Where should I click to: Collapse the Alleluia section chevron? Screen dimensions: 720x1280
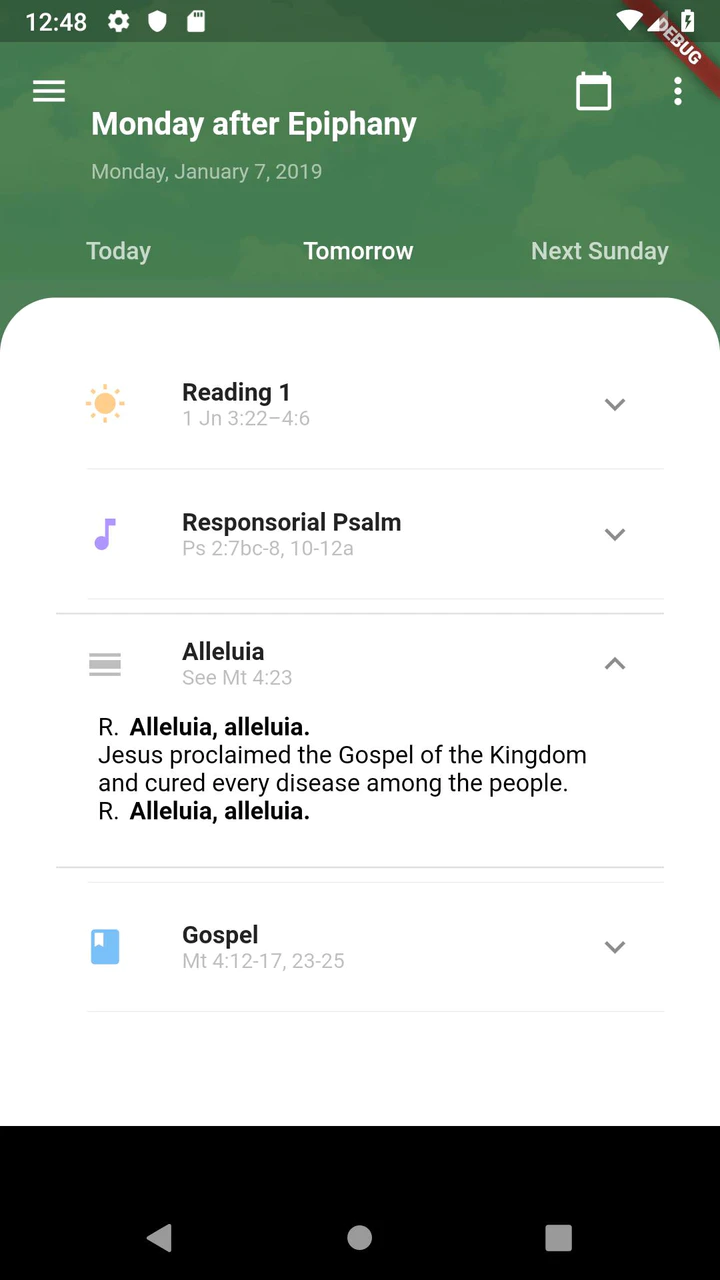click(x=615, y=664)
